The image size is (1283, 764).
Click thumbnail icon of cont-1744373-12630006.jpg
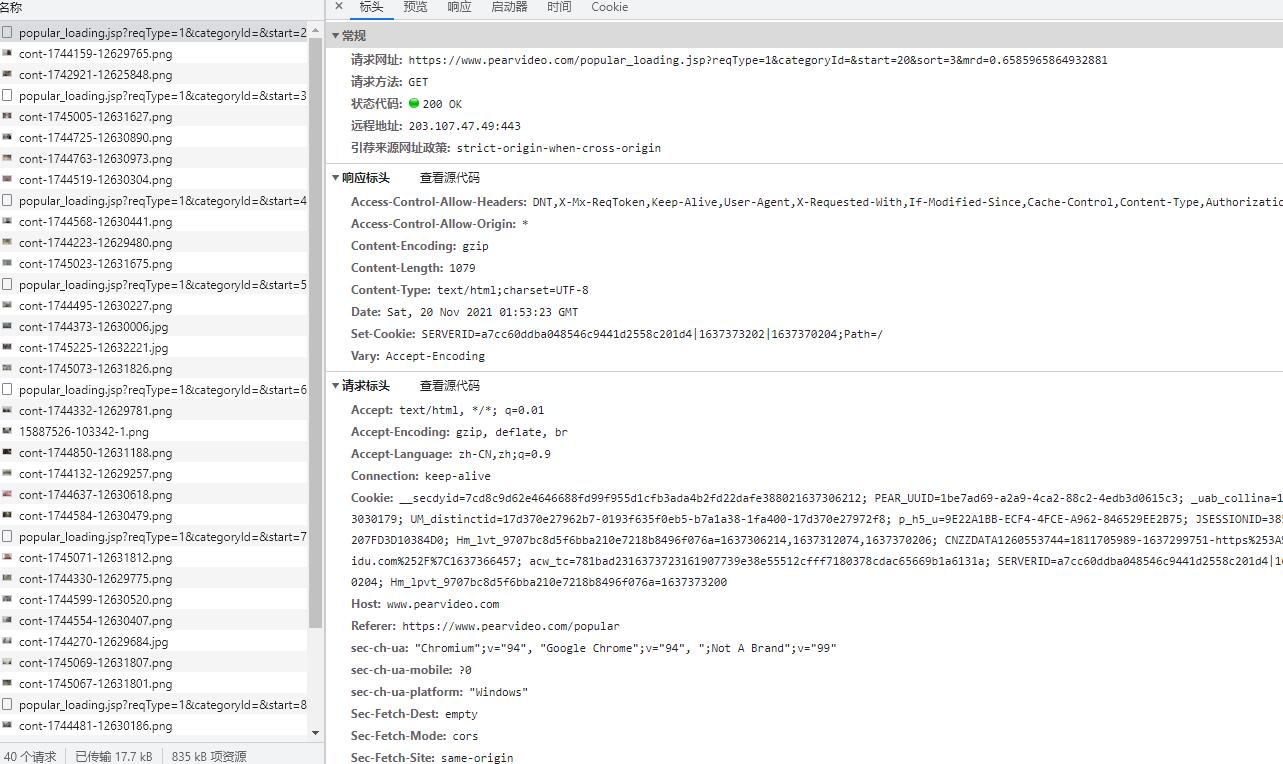[x=8, y=327]
